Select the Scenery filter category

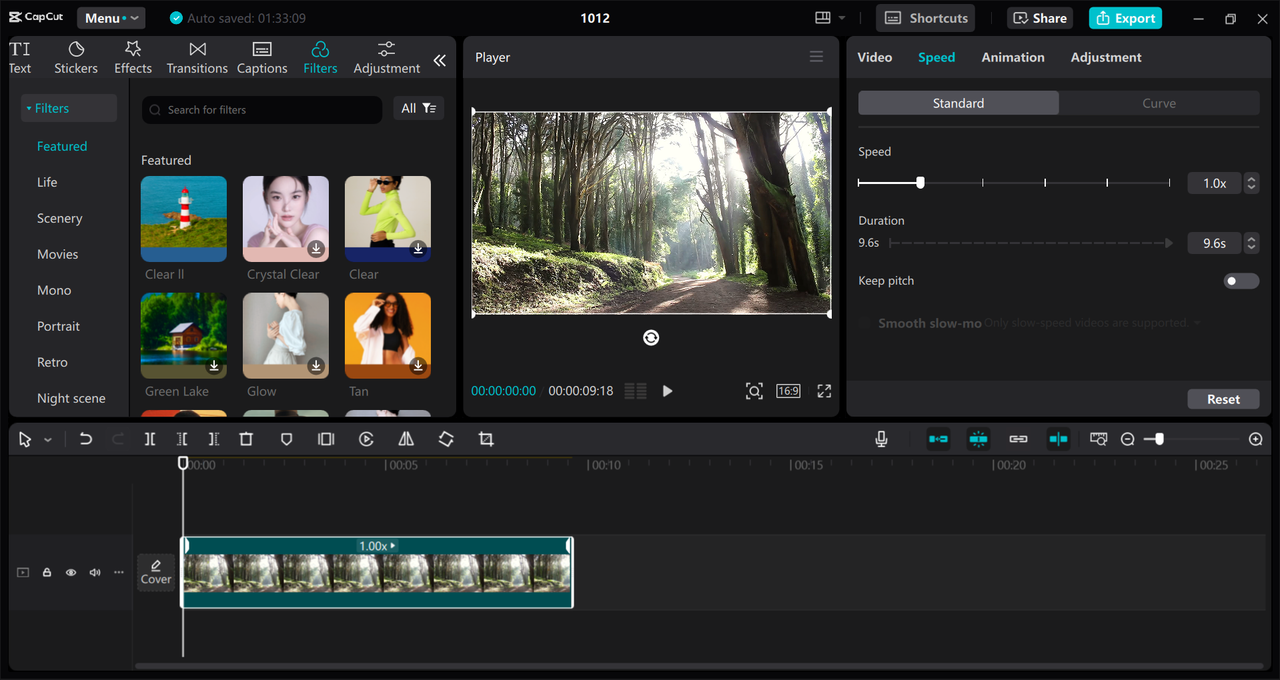point(60,218)
